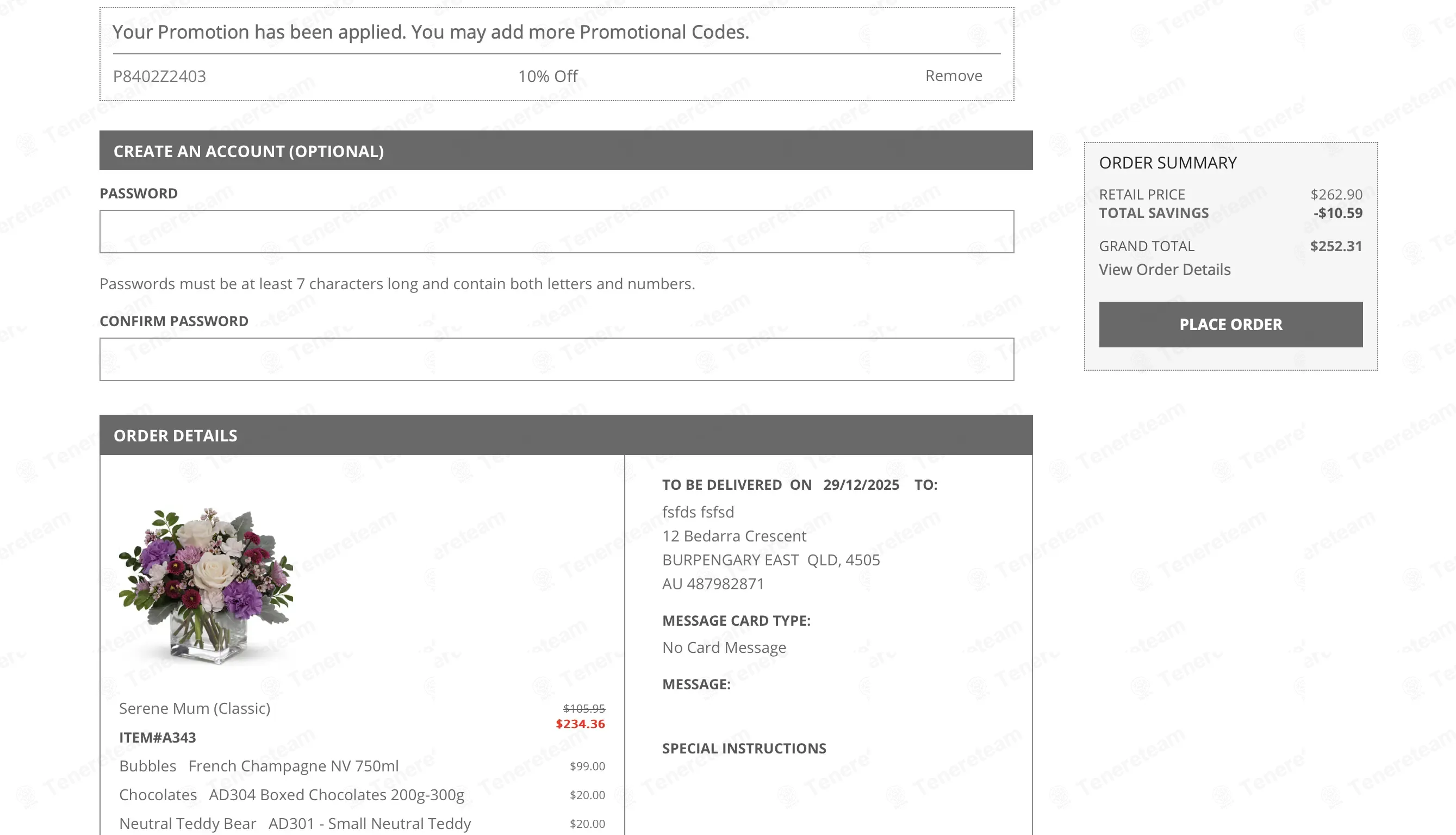Click the Place Order button
Image resolution: width=1456 pixels, height=835 pixels.
[x=1230, y=324]
